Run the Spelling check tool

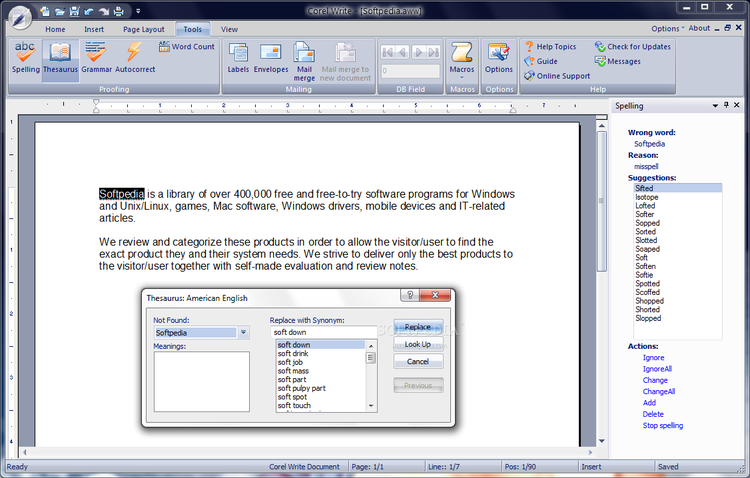click(25, 58)
